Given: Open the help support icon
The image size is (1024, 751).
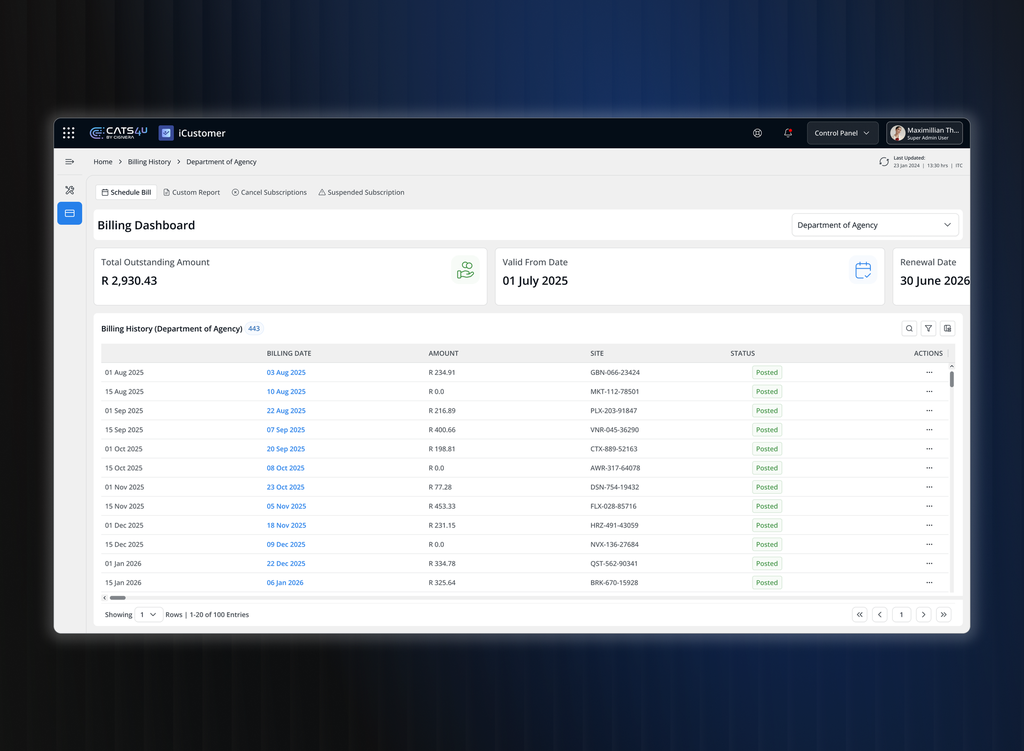Looking at the screenshot, I should [x=757, y=133].
